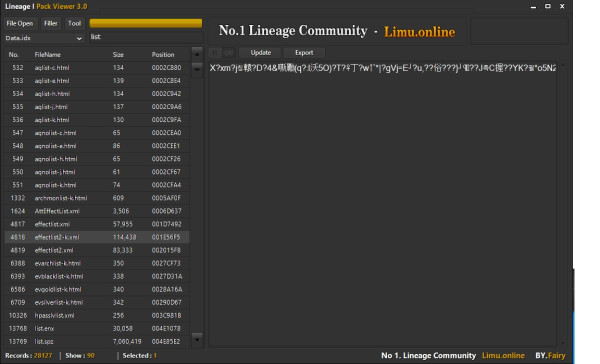Screen dimensions: 600x364
Task: Select file effectlist.xml
Action: 97,224
